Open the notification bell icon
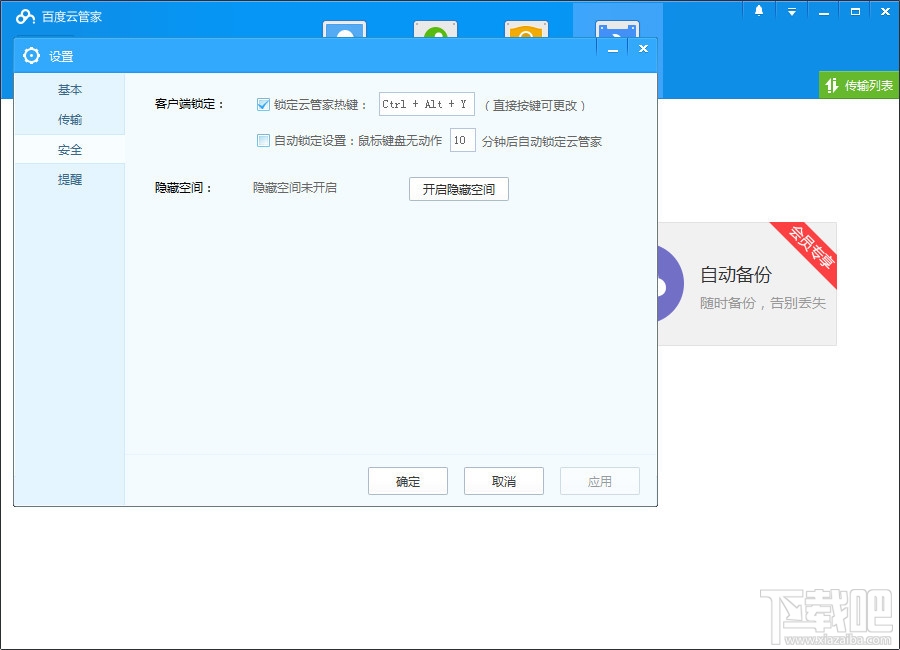The height and width of the screenshot is (650, 900). click(x=759, y=11)
